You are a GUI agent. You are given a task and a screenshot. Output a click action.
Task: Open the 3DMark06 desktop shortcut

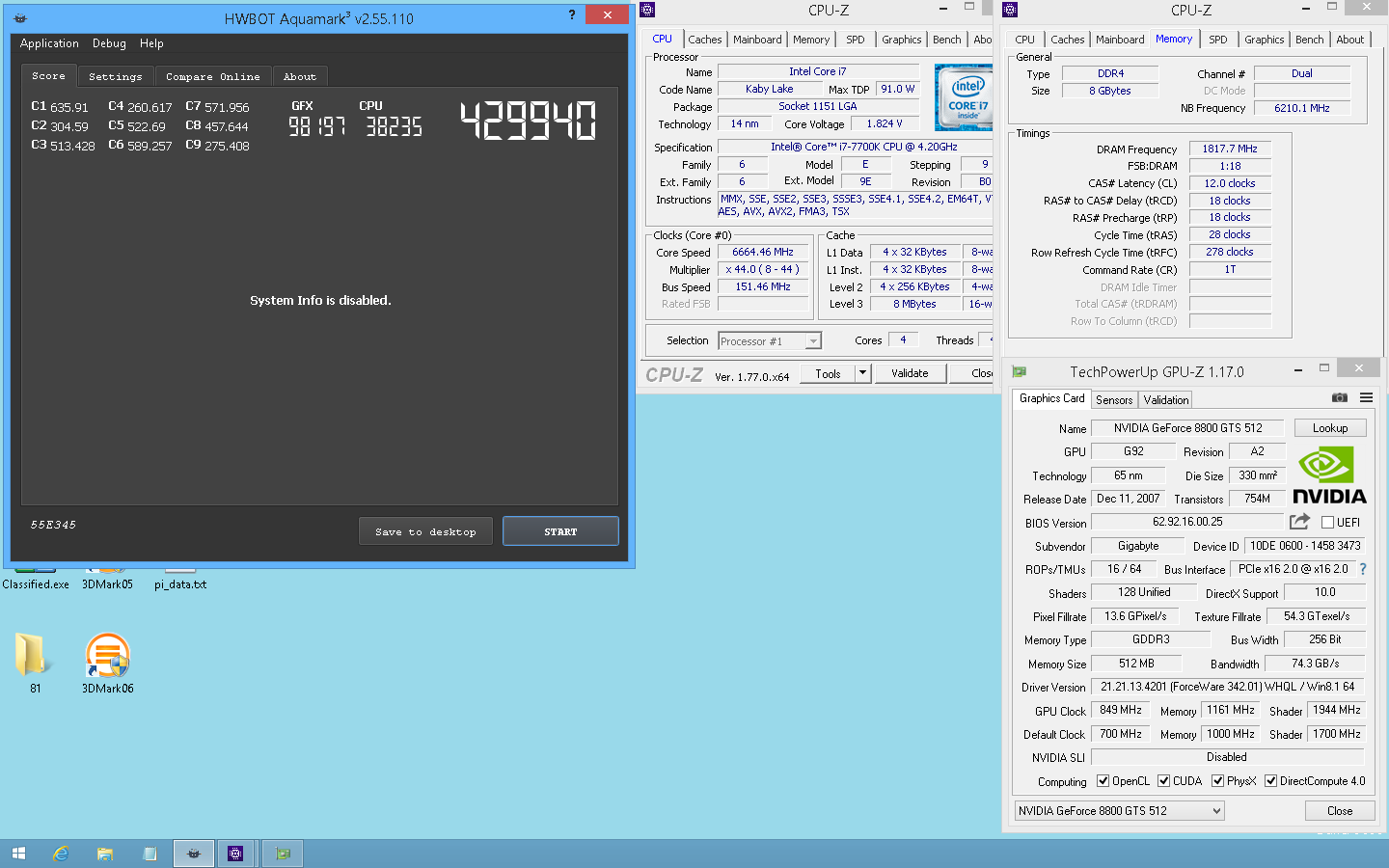click(x=107, y=664)
